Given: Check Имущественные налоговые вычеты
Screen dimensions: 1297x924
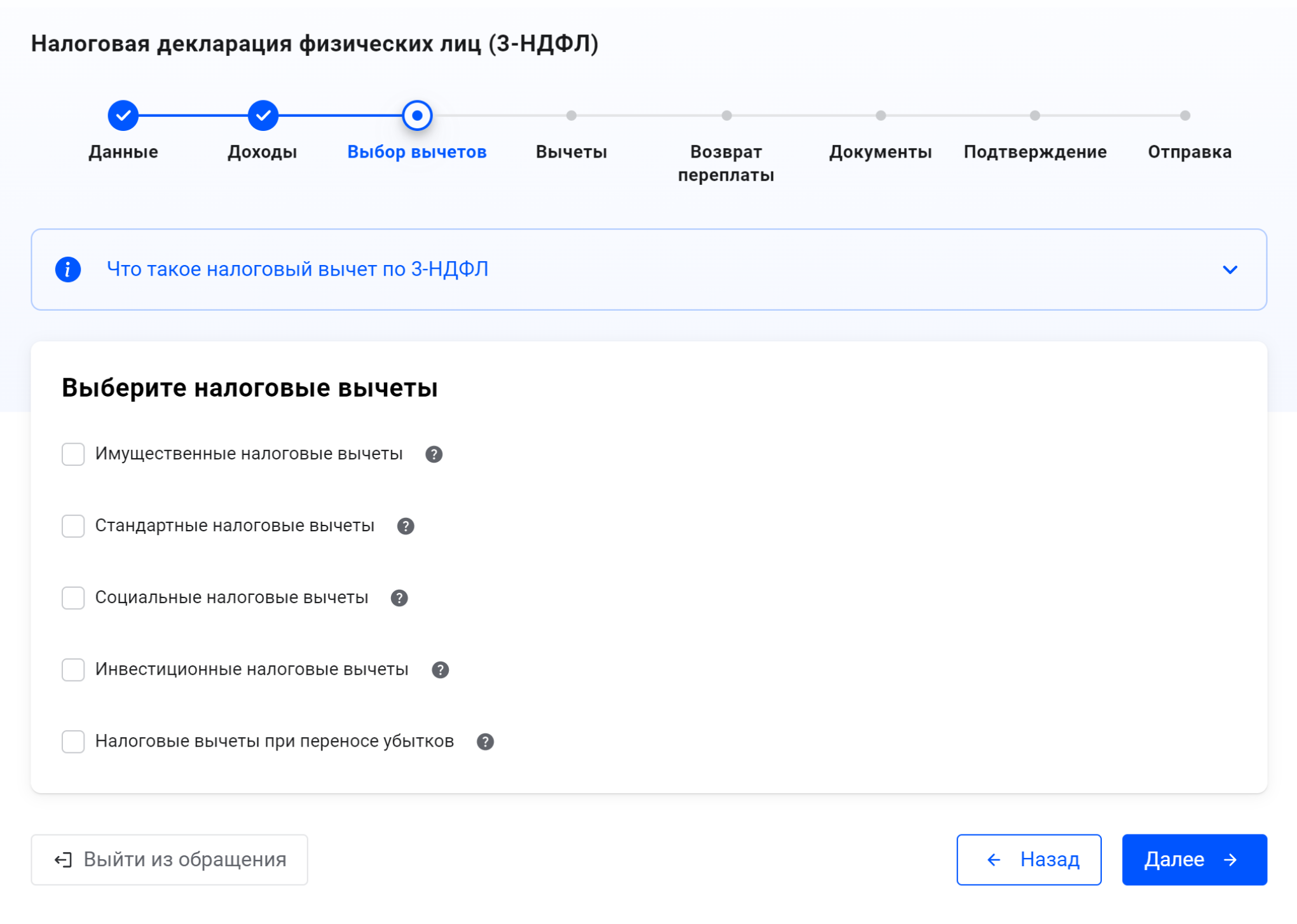Looking at the screenshot, I should [x=73, y=454].
